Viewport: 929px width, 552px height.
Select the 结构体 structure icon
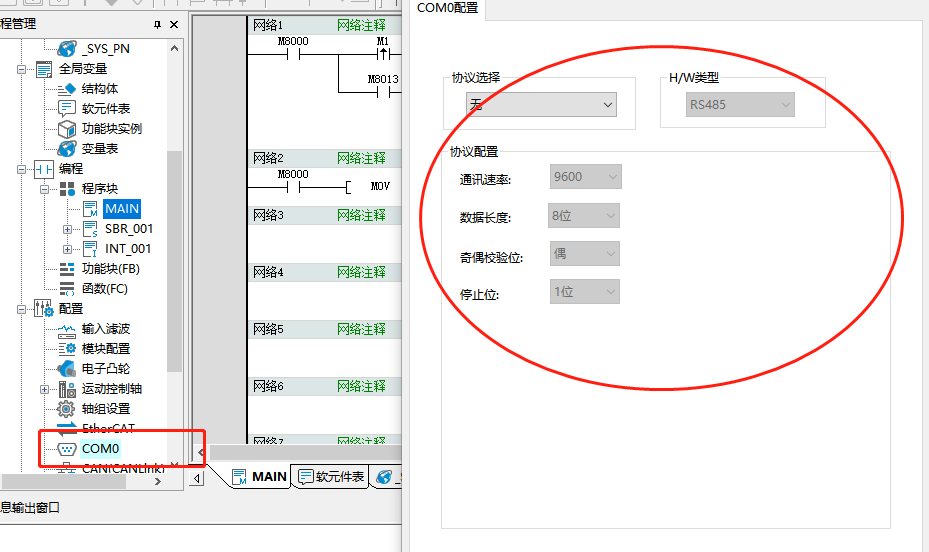[66, 89]
